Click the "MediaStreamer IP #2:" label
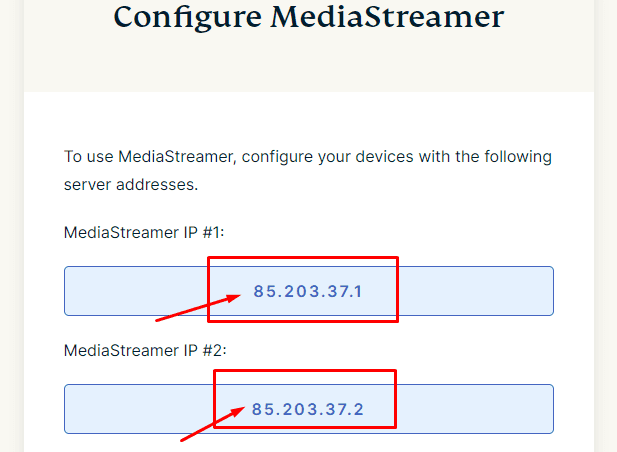617x452 pixels. [143, 351]
